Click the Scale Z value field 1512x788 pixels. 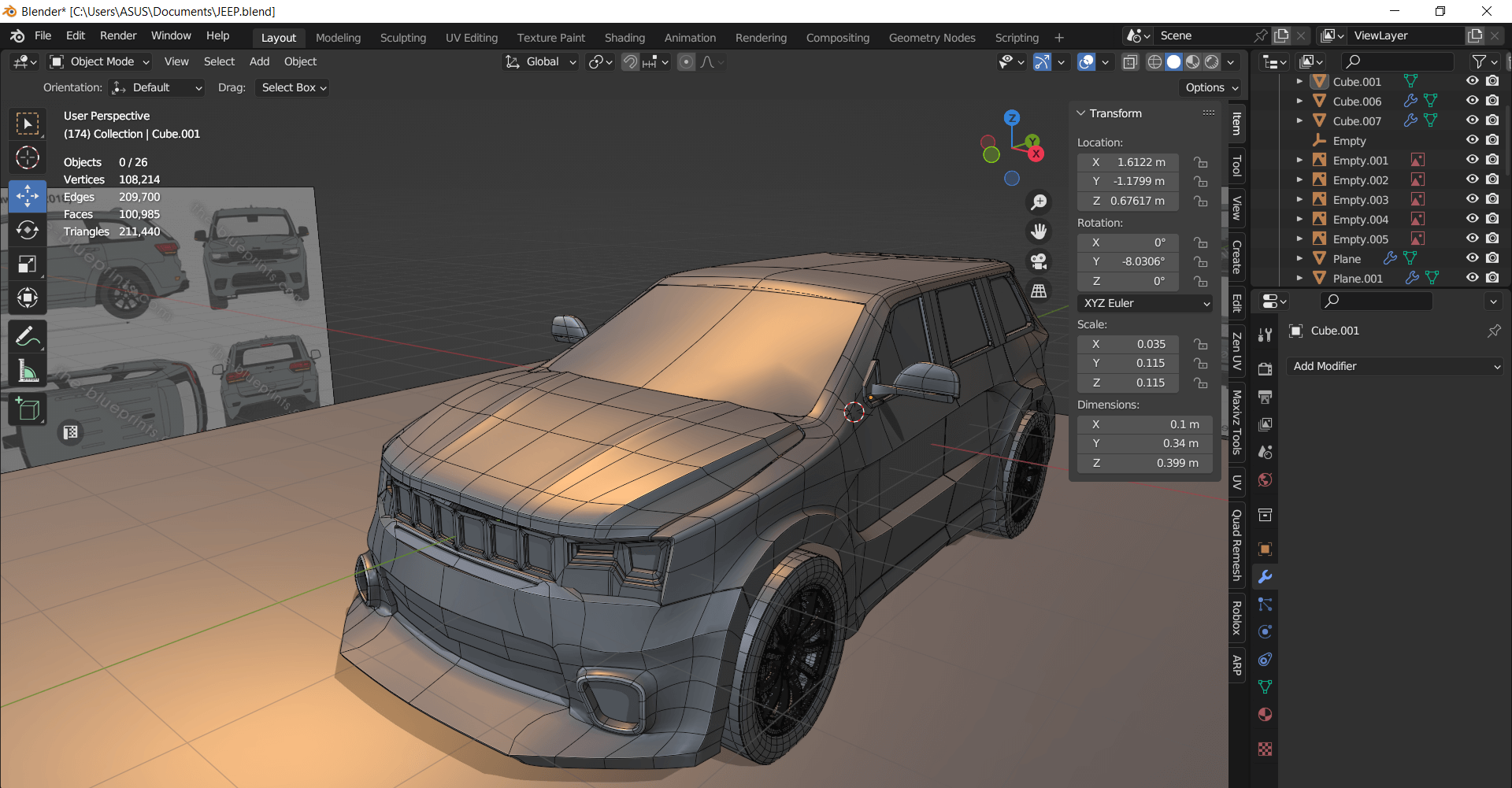point(1128,383)
